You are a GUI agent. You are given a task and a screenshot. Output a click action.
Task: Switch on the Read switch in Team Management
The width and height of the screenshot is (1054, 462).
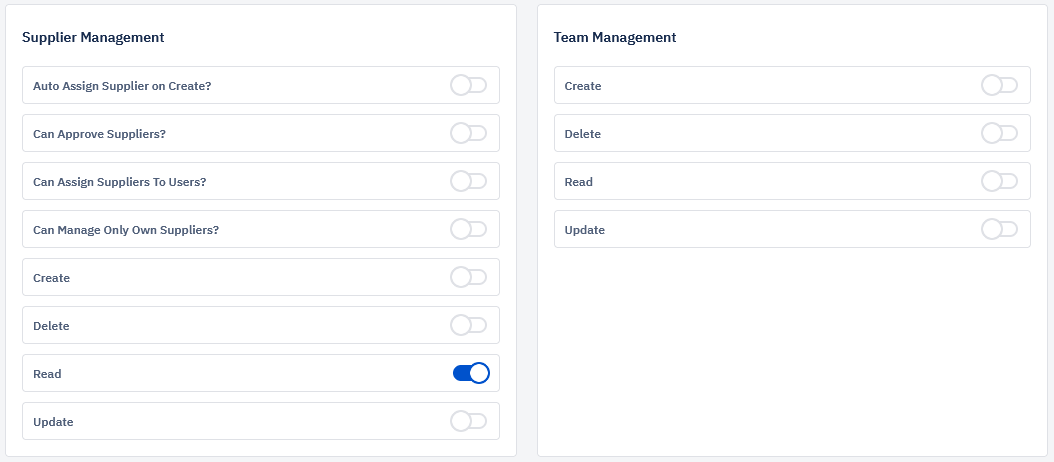[1000, 181]
